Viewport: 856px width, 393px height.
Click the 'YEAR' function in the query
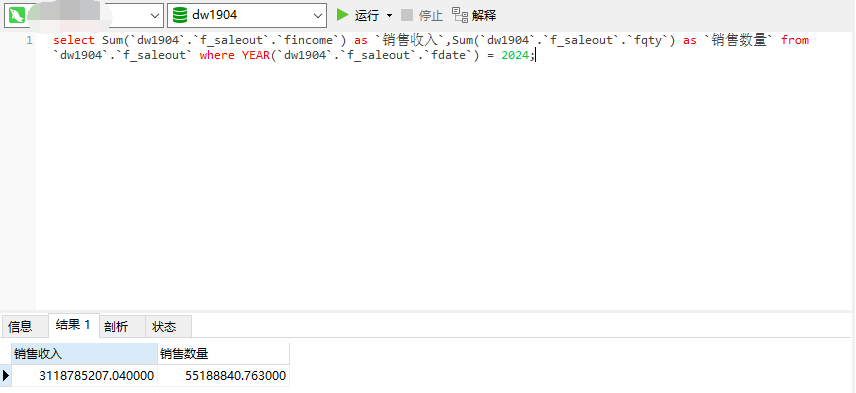click(255, 55)
